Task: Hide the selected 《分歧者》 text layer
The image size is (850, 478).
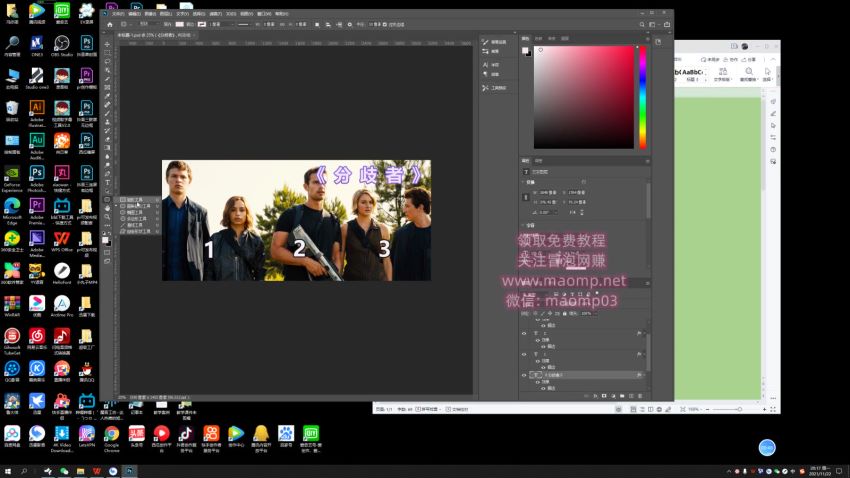Action: point(524,375)
